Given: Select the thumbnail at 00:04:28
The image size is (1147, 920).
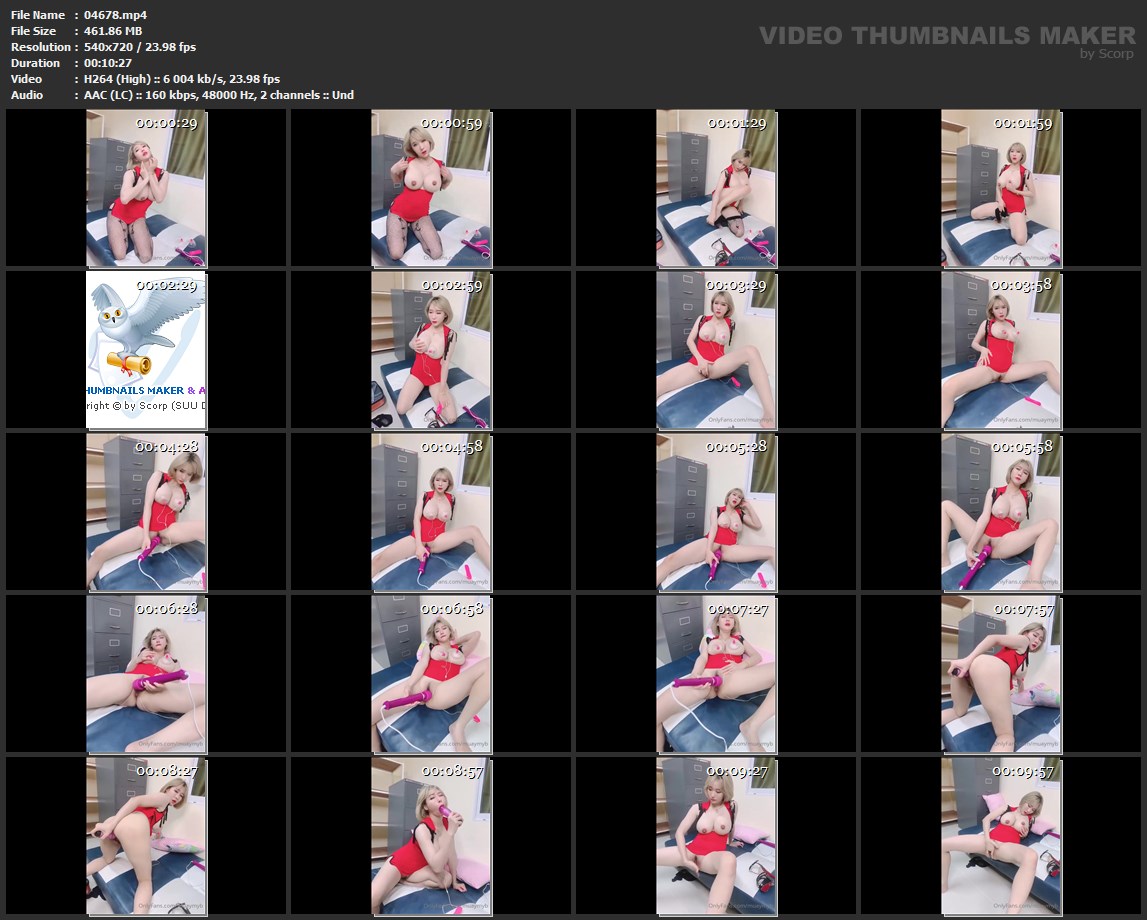Looking at the screenshot, I should [x=146, y=511].
